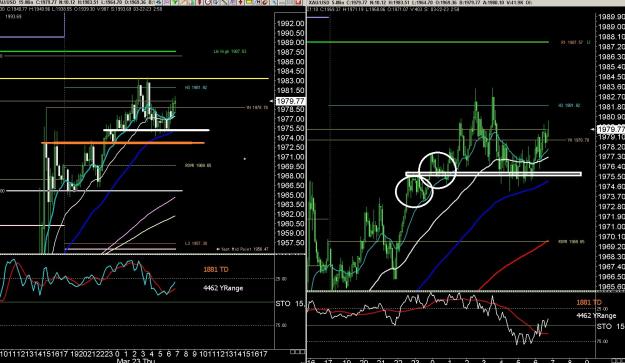
Task: Click the 1965.00 price level on left axis
Action: pos(291,195)
